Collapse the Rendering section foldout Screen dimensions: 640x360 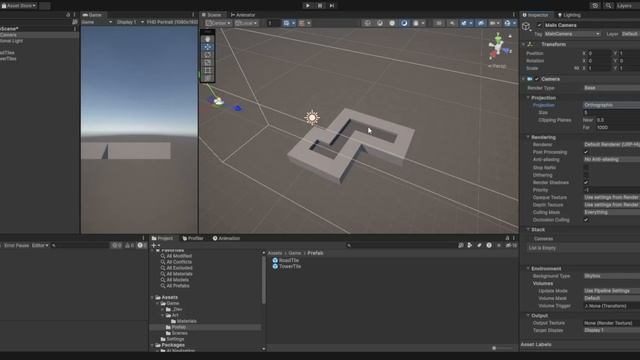coord(528,137)
